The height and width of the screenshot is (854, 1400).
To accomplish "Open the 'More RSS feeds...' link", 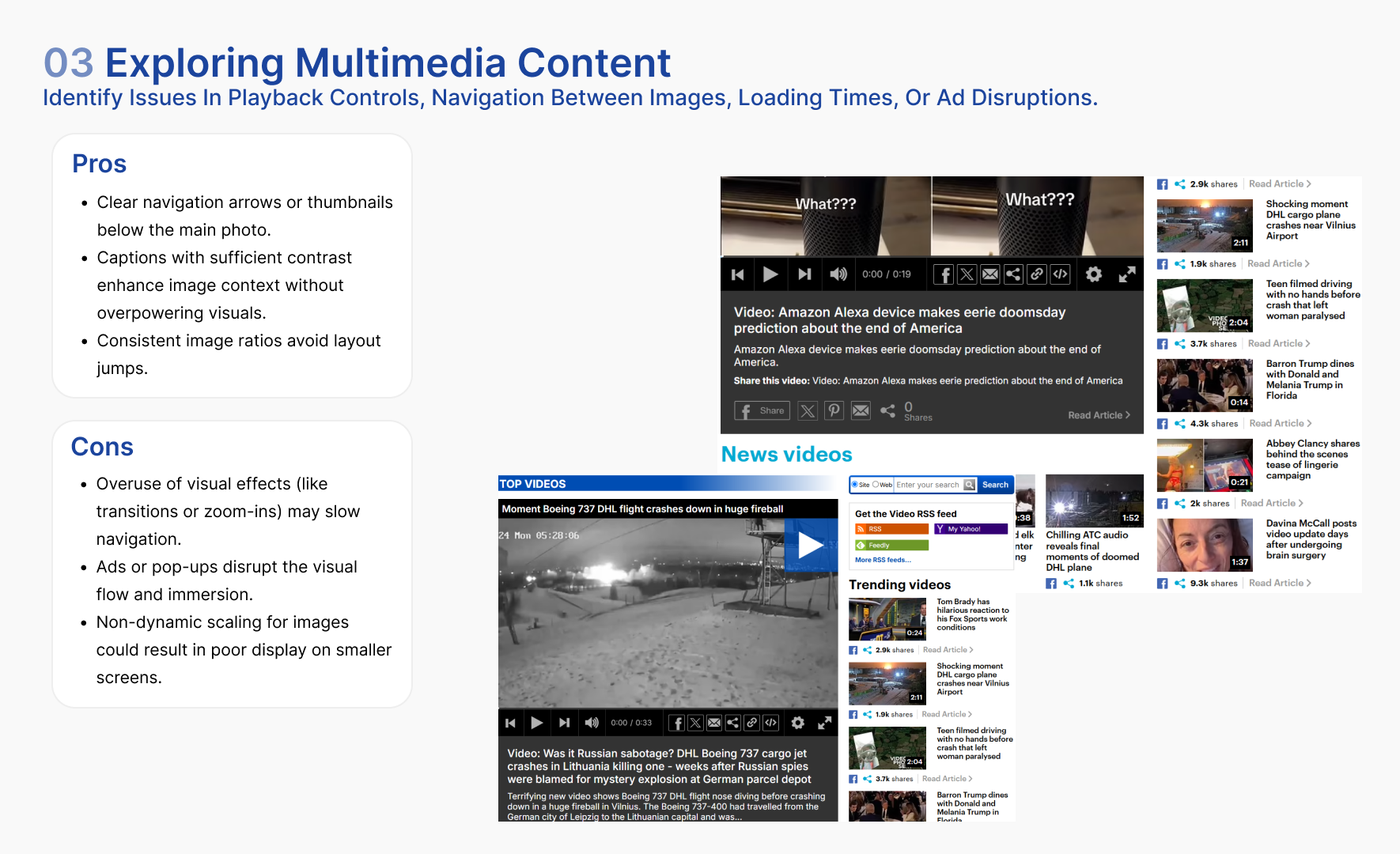I will [883, 560].
